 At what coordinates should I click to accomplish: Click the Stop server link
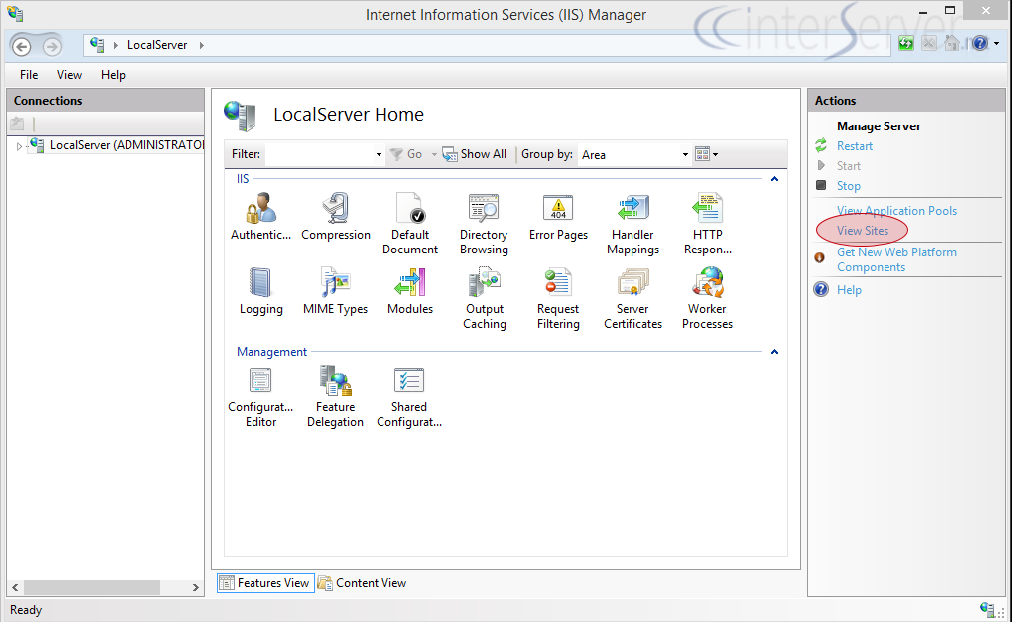[x=849, y=186]
